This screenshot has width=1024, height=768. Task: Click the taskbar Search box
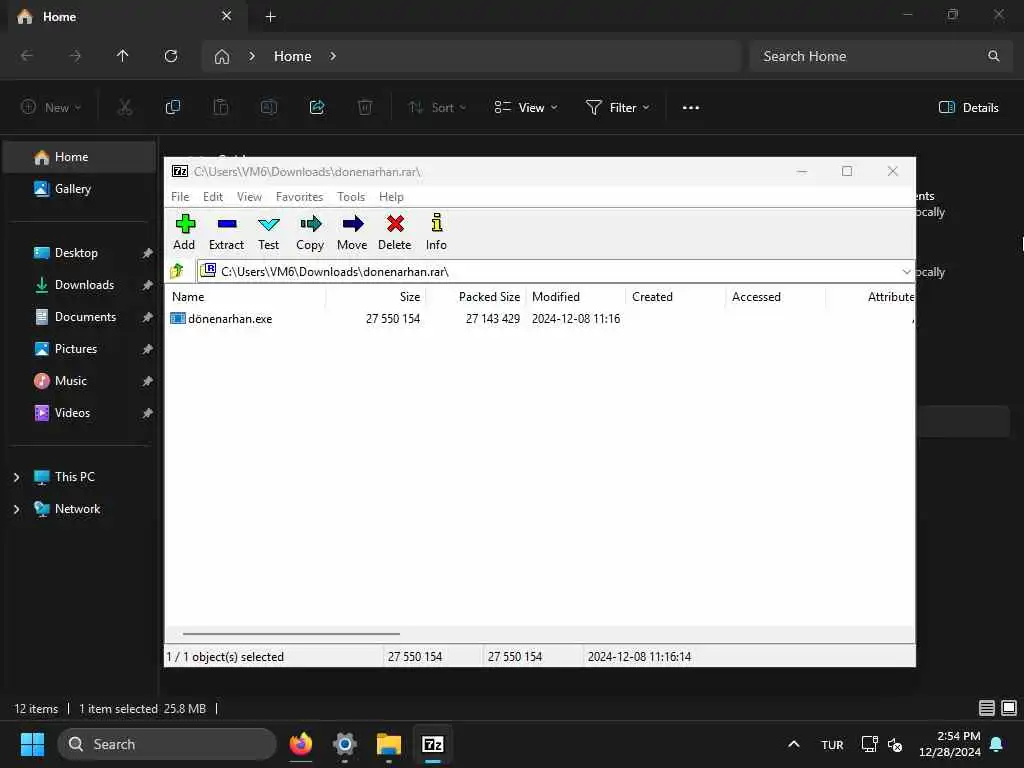[x=167, y=744]
